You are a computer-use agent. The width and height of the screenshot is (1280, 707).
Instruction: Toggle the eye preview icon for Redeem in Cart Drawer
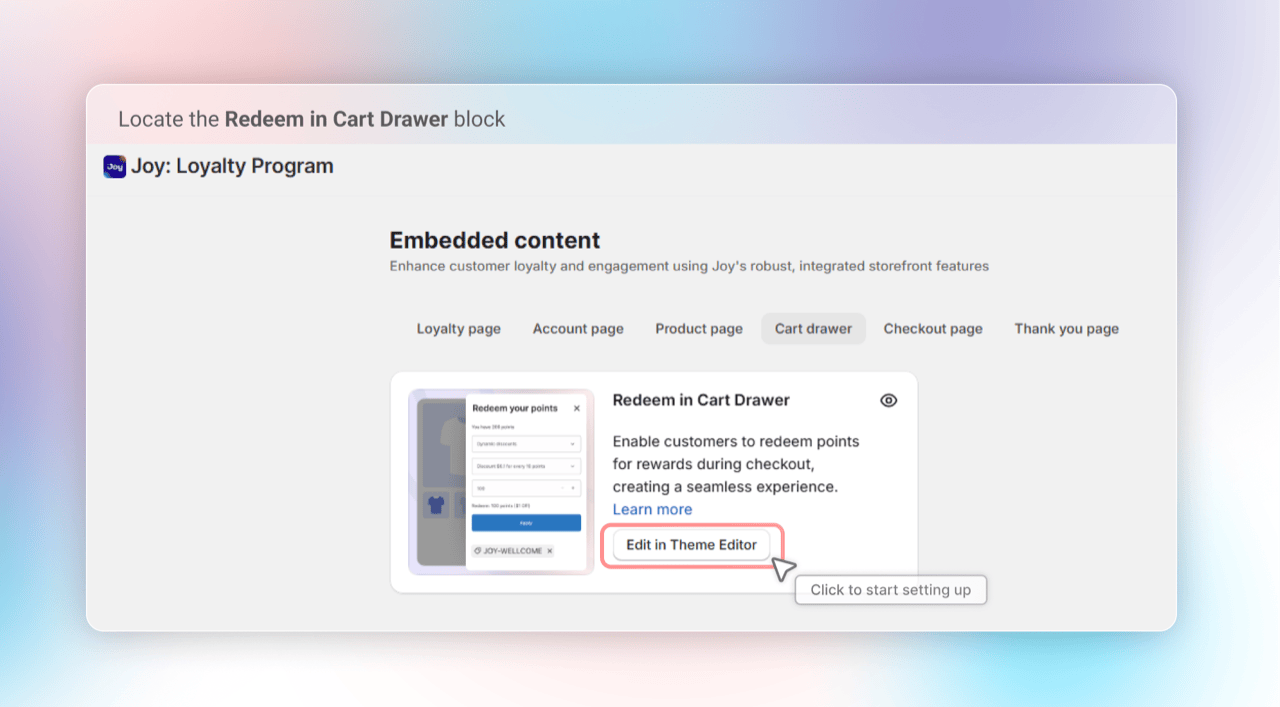click(888, 400)
